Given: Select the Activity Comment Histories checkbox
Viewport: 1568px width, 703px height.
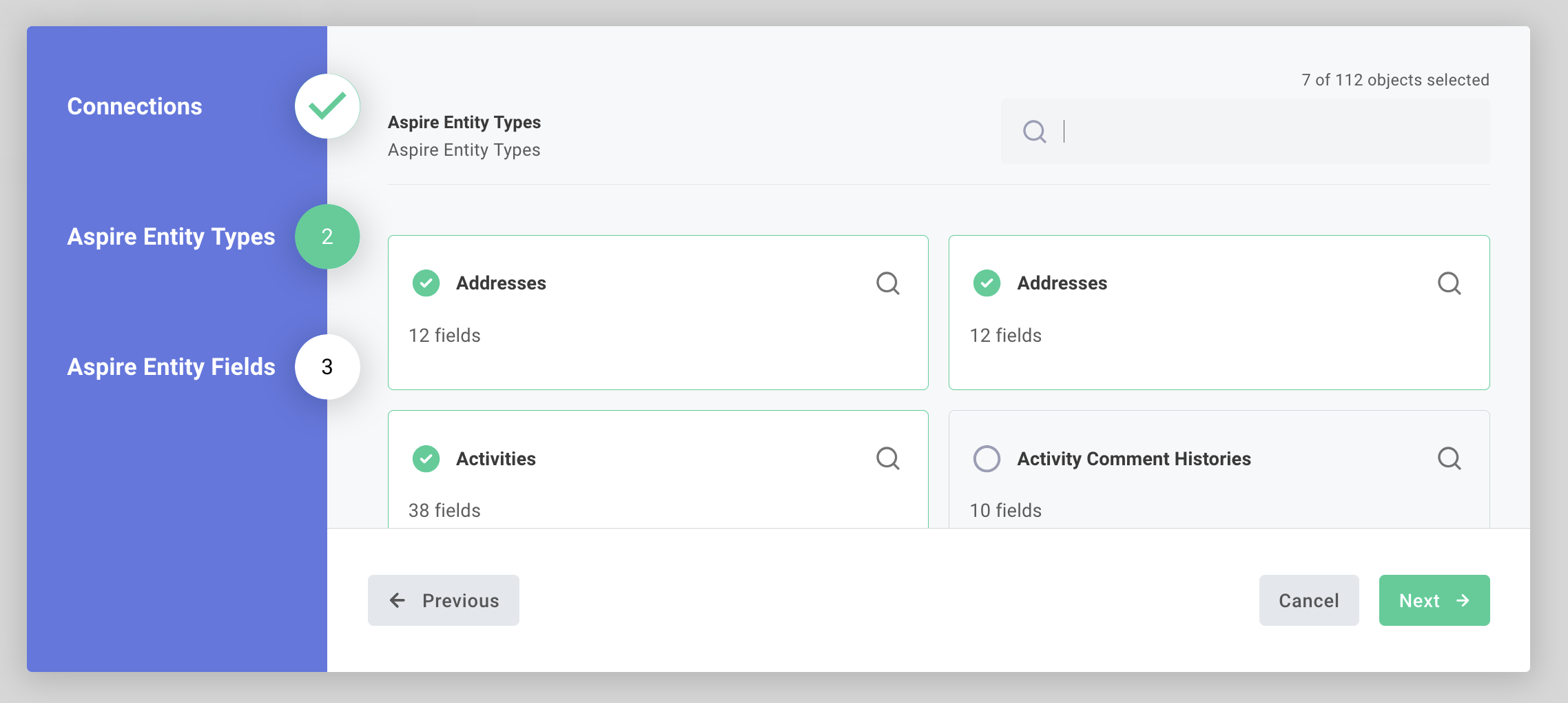Looking at the screenshot, I should coord(987,458).
